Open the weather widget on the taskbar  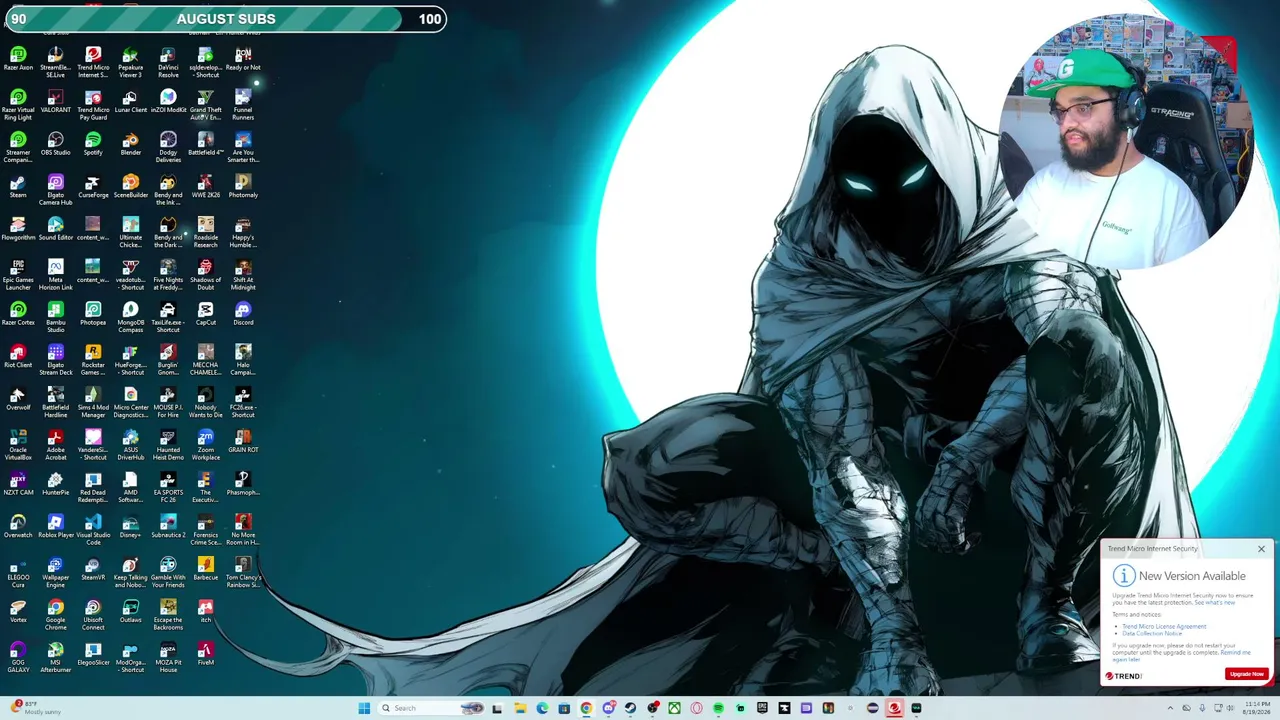[35, 708]
